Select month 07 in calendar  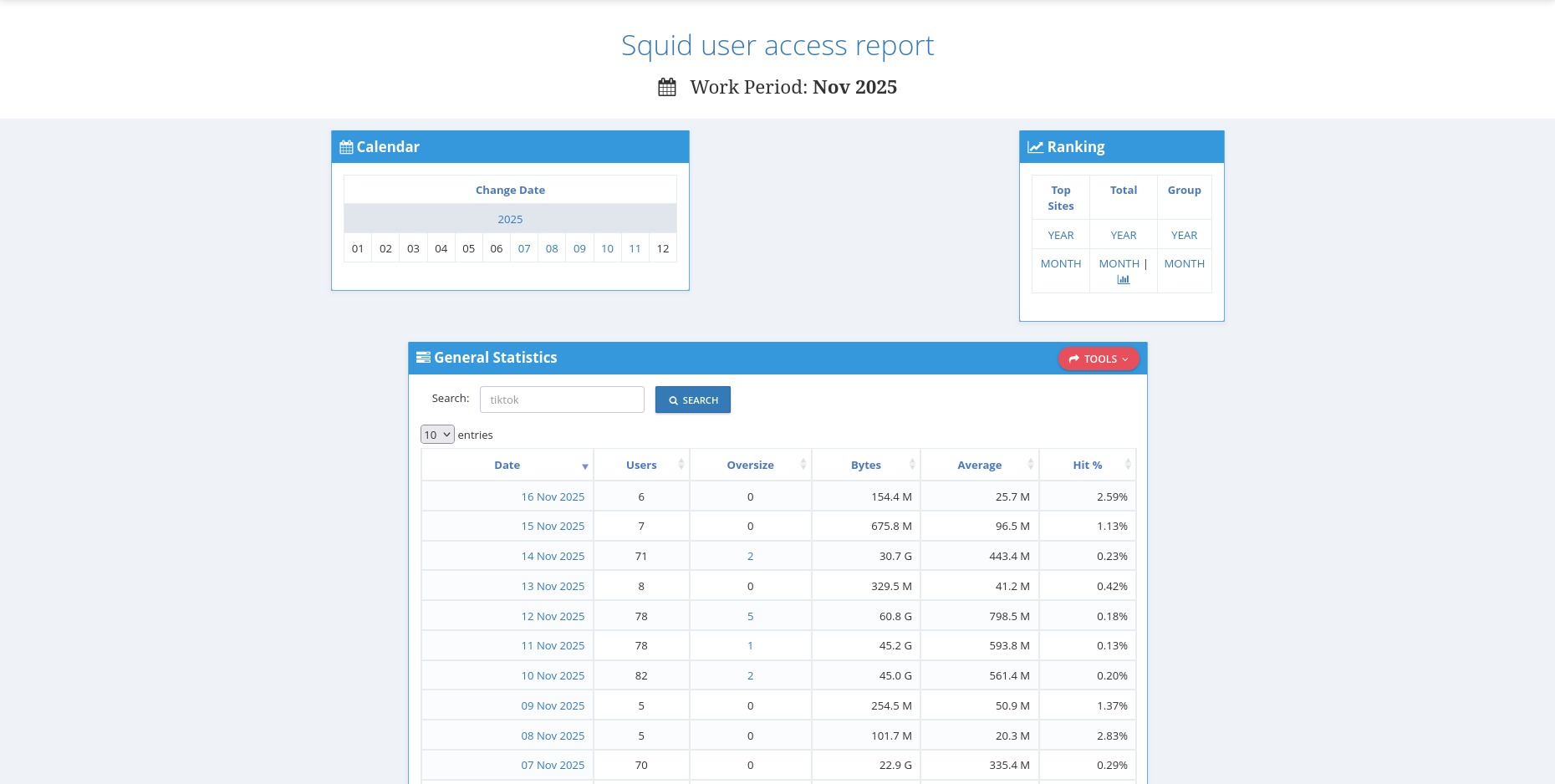[524, 248]
